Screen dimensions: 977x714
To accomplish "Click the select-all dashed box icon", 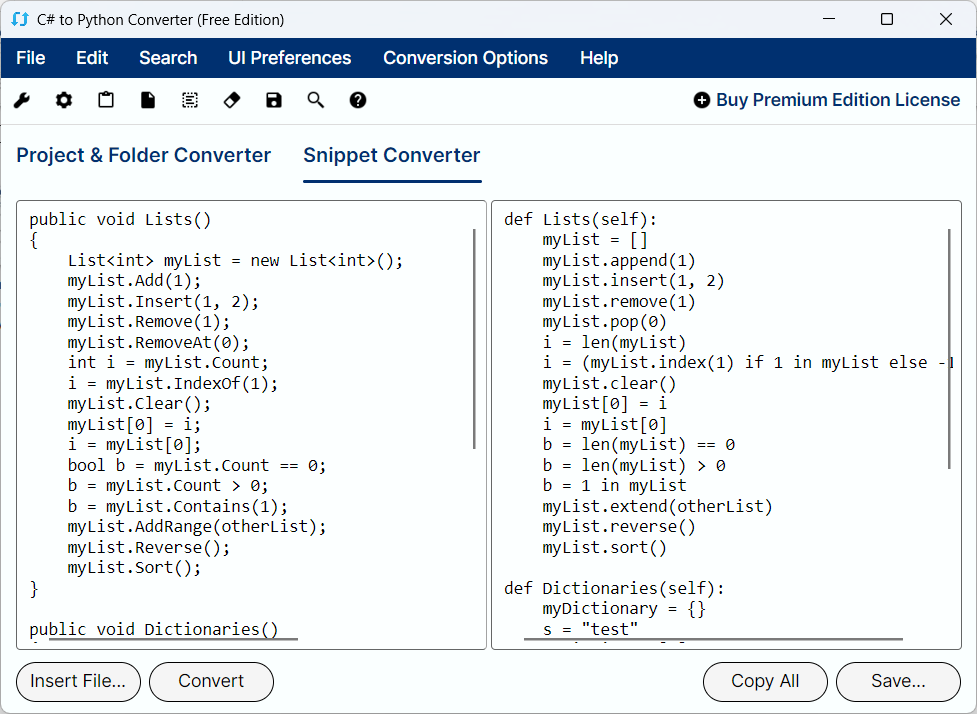I will tap(190, 100).
